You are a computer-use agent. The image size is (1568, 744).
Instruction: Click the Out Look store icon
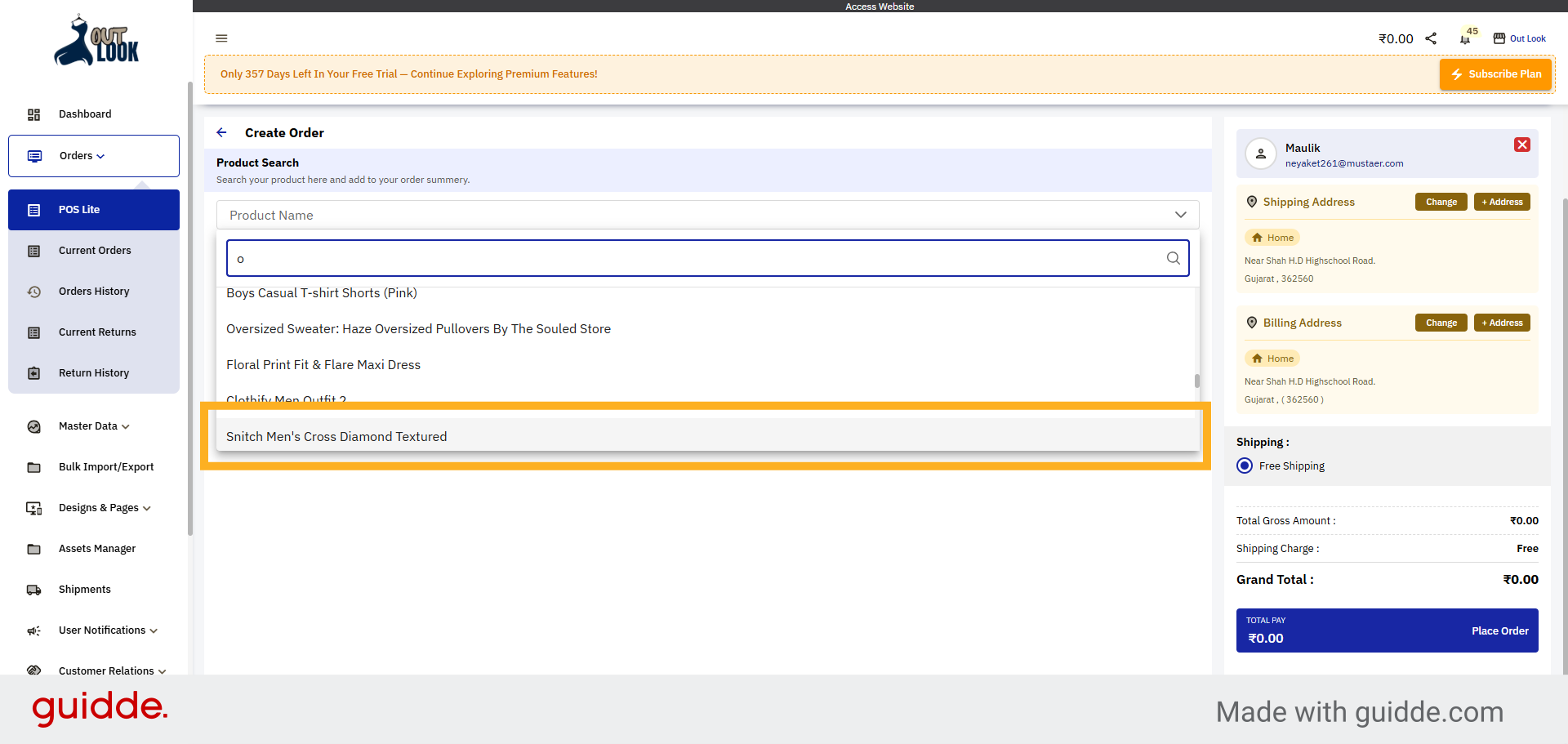coord(1499,38)
